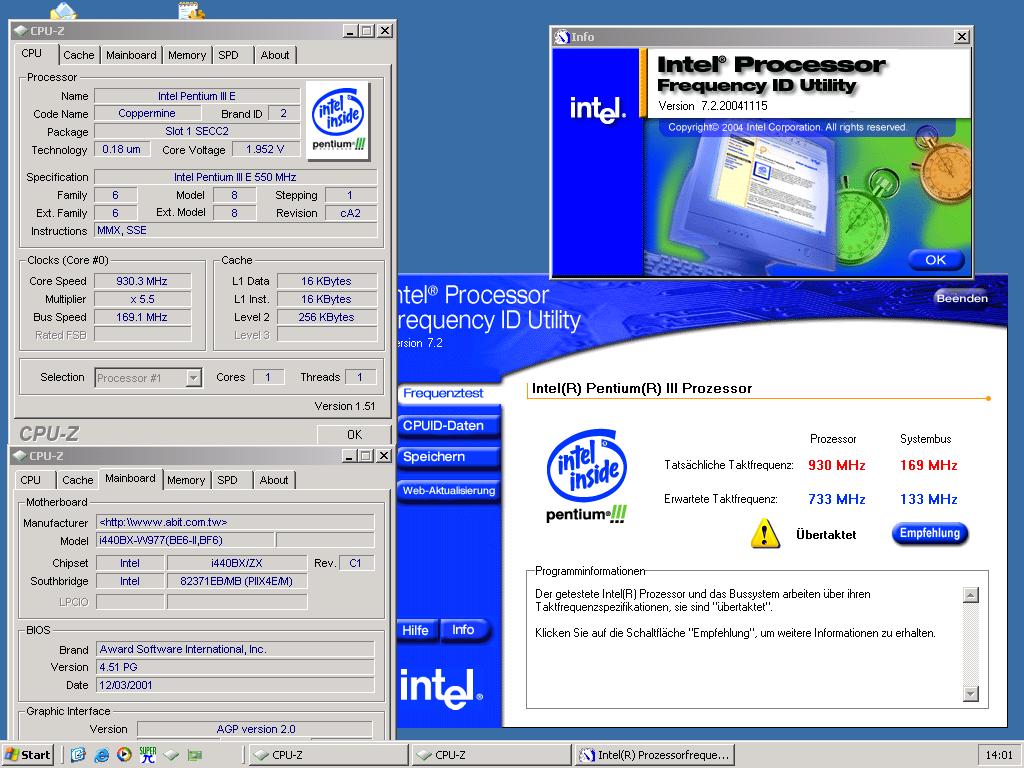
Task: Click OK button in top CPU-Z window
Action: point(355,434)
